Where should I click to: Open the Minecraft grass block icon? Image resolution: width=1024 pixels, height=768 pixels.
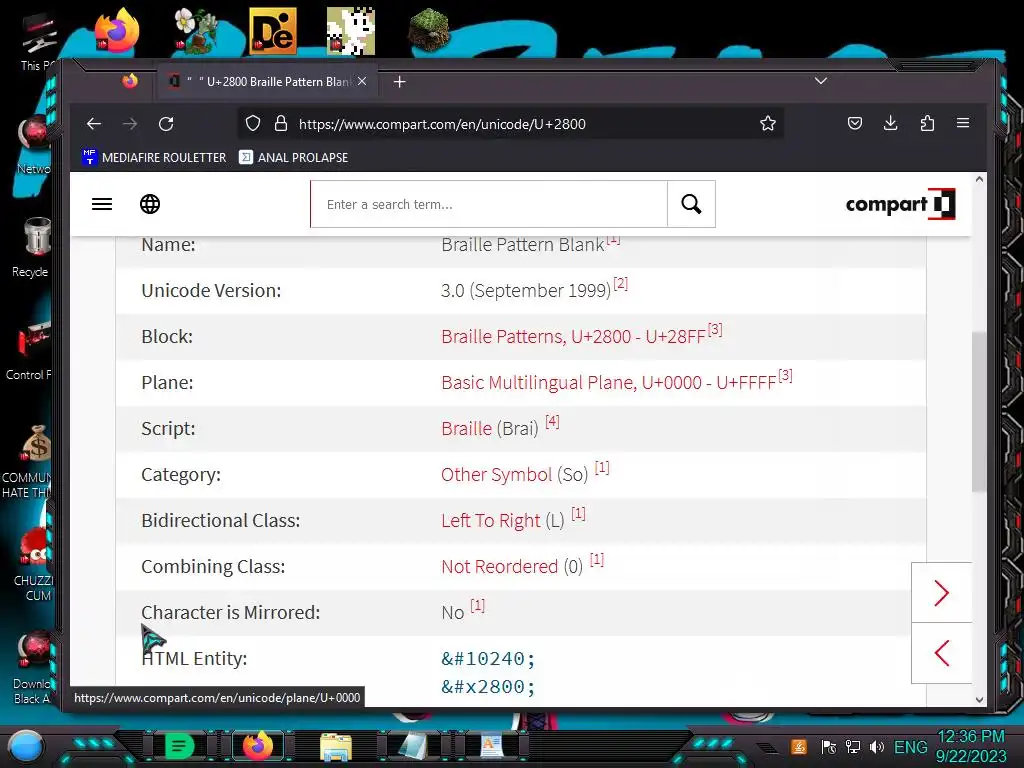click(x=429, y=31)
